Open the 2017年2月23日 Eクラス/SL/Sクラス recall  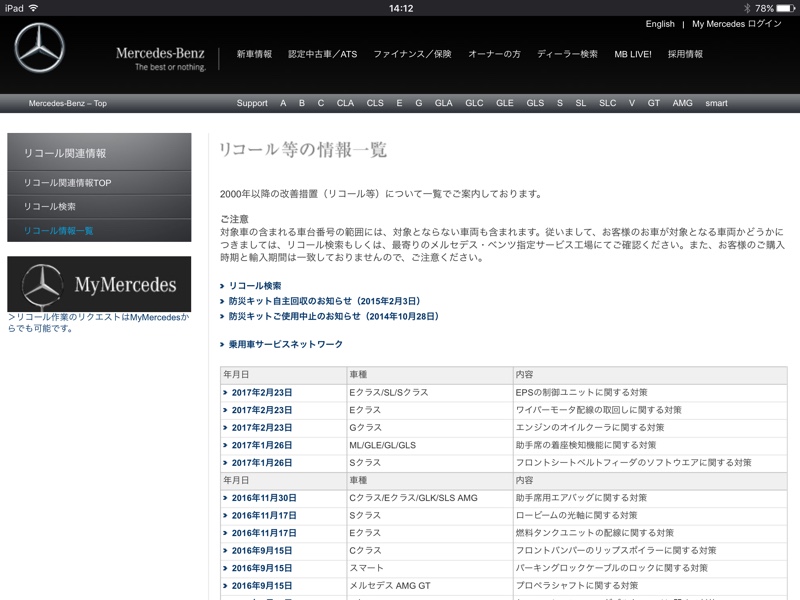[x=262, y=392]
